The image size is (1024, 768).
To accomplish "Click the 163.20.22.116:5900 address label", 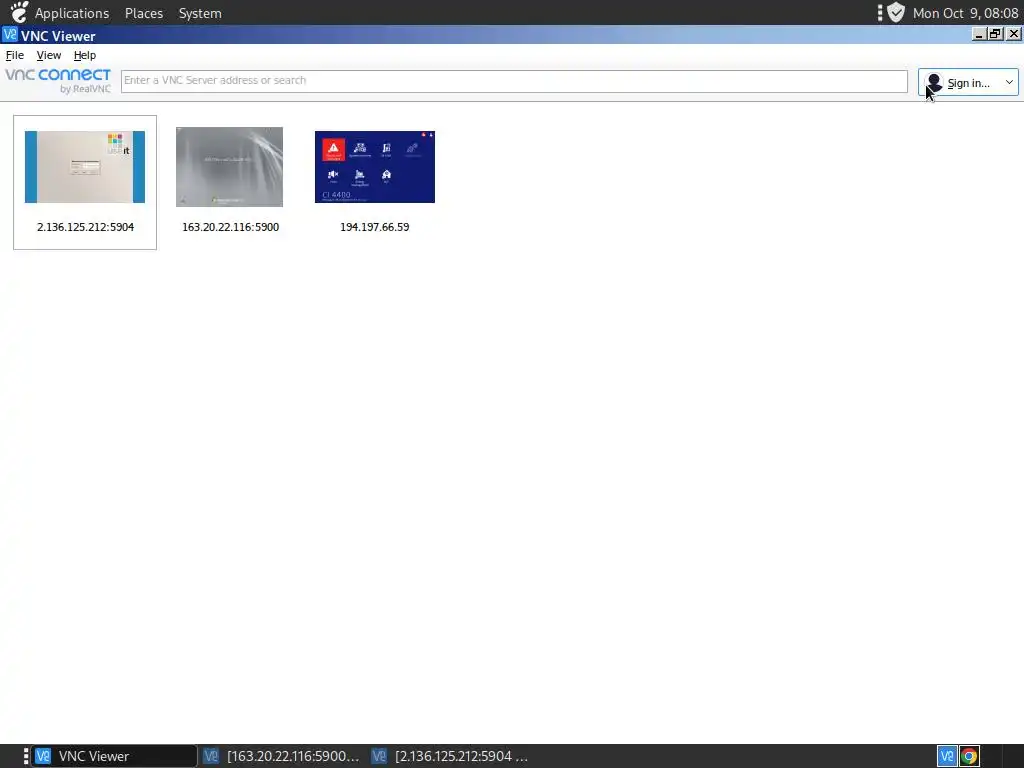I will pos(231,227).
